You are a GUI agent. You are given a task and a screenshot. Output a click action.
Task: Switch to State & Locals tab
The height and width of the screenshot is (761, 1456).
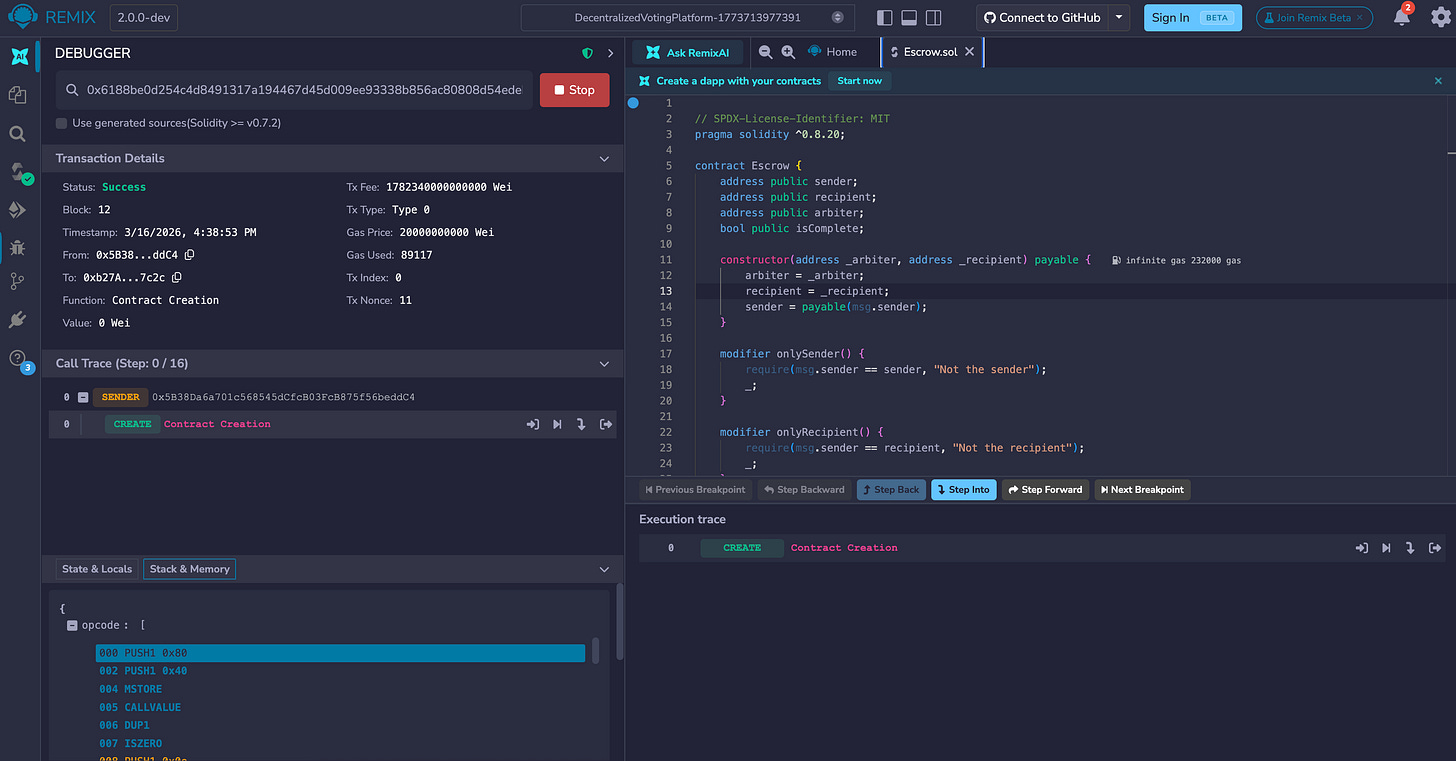point(97,569)
